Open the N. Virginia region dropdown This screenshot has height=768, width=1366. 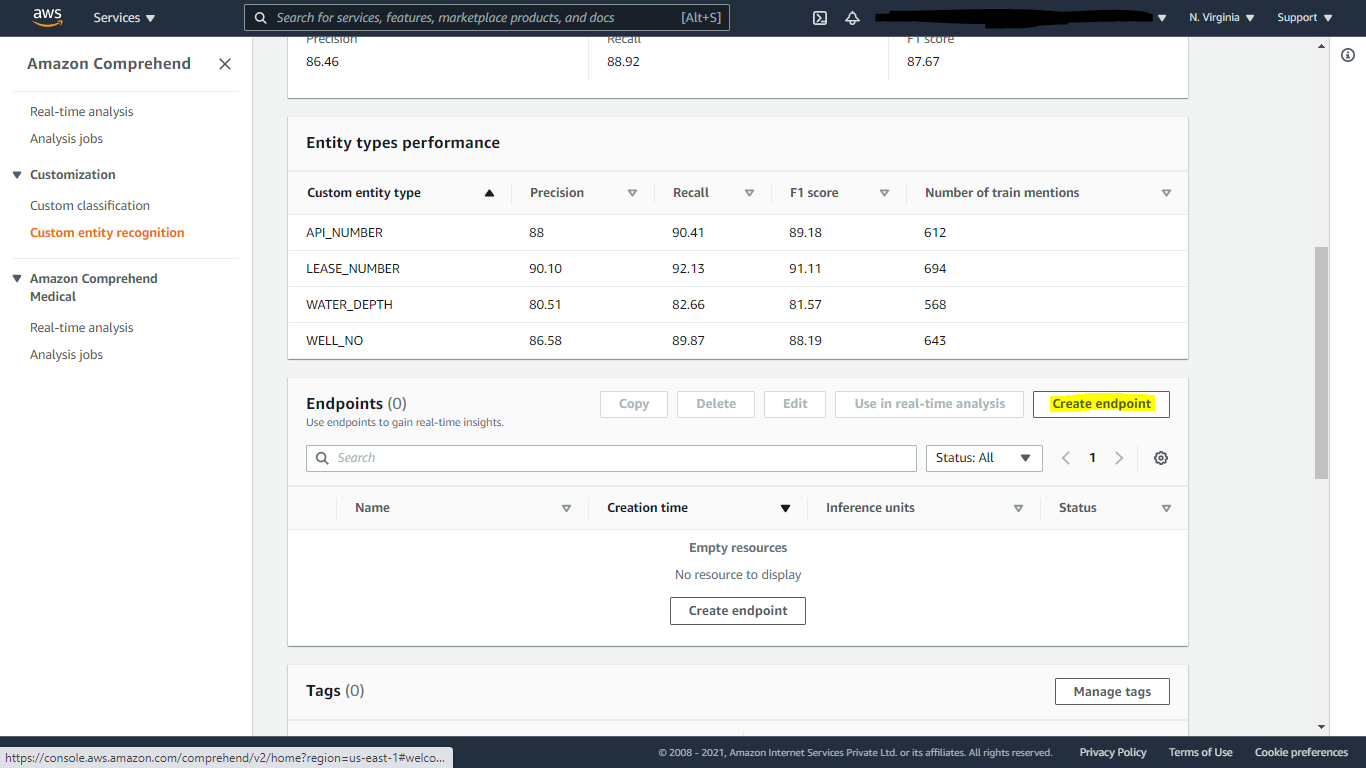[x=1222, y=18]
